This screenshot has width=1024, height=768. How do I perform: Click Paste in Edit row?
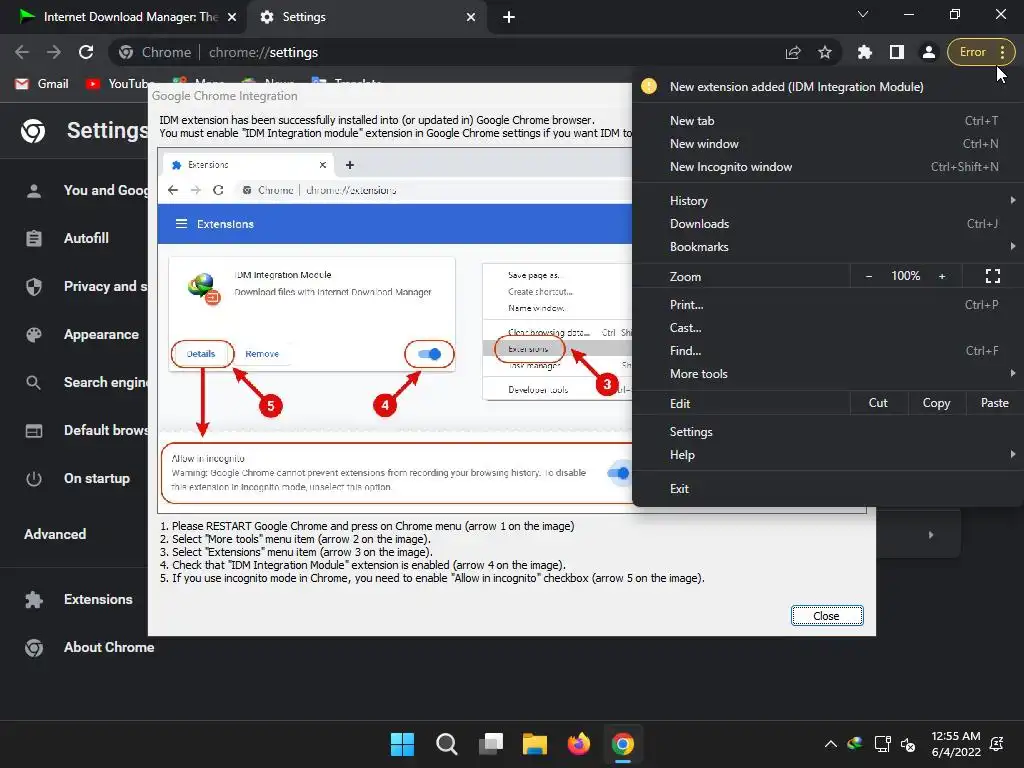click(x=995, y=403)
